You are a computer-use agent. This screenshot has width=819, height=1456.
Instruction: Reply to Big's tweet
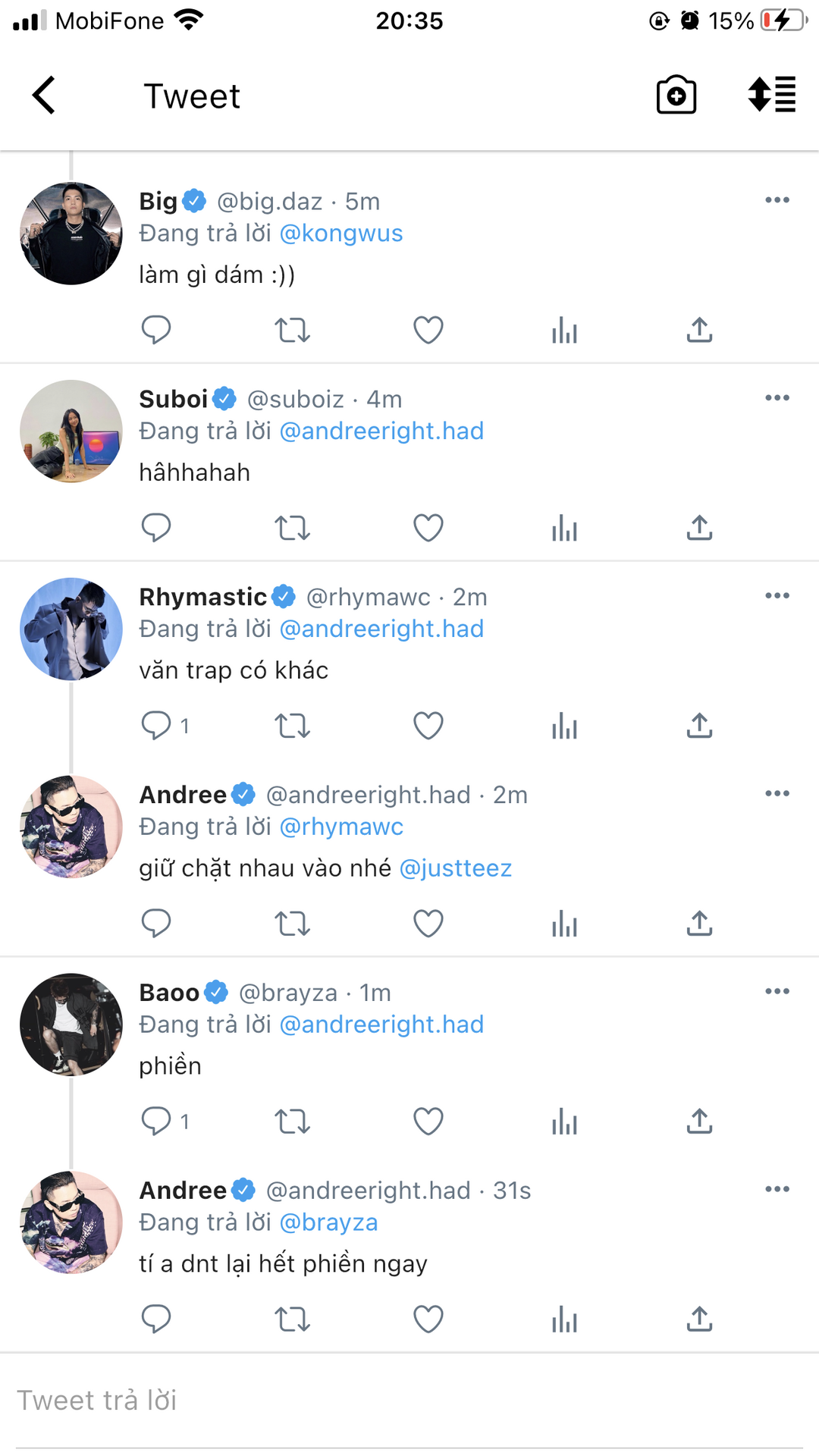pyautogui.click(x=156, y=330)
